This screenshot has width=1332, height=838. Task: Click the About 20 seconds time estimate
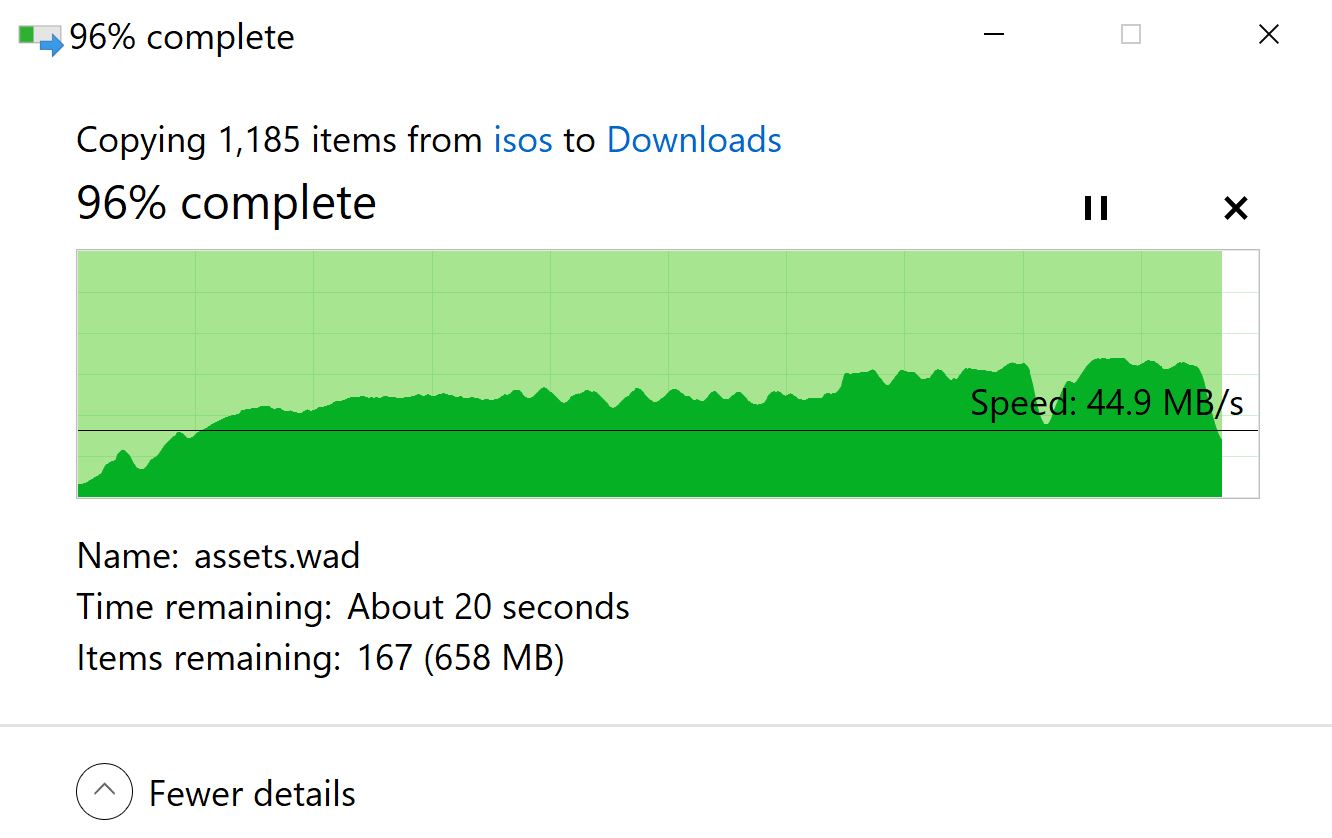point(488,607)
